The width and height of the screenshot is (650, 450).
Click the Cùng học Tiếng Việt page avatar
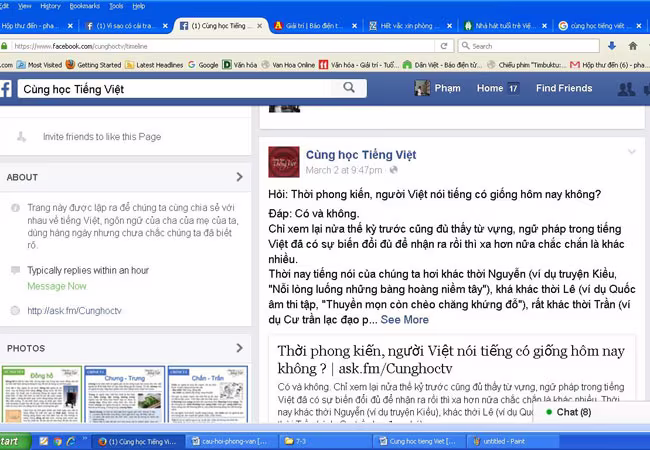(x=284, y=162)
